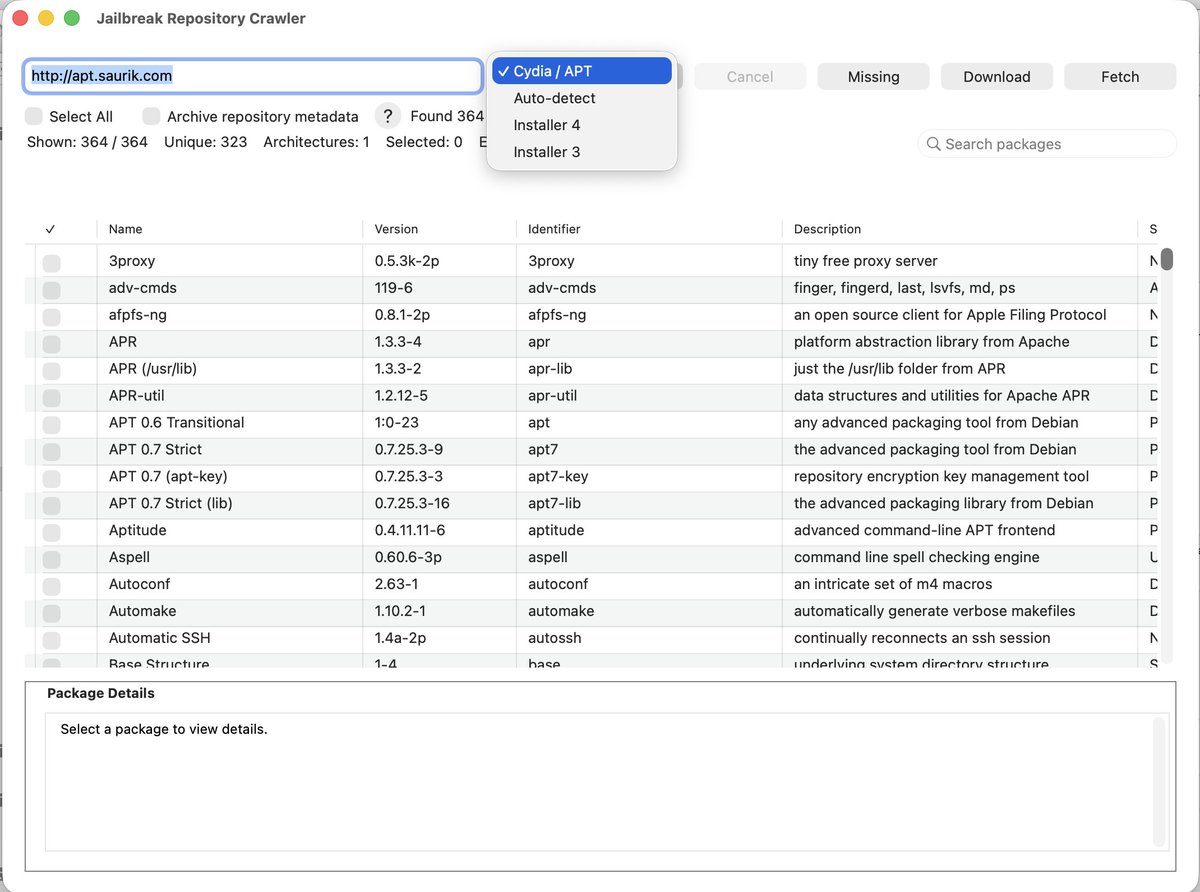Click description 'tiny free proxy server'
Screen dimensions: 1200x892
click(x=866, y=261)
